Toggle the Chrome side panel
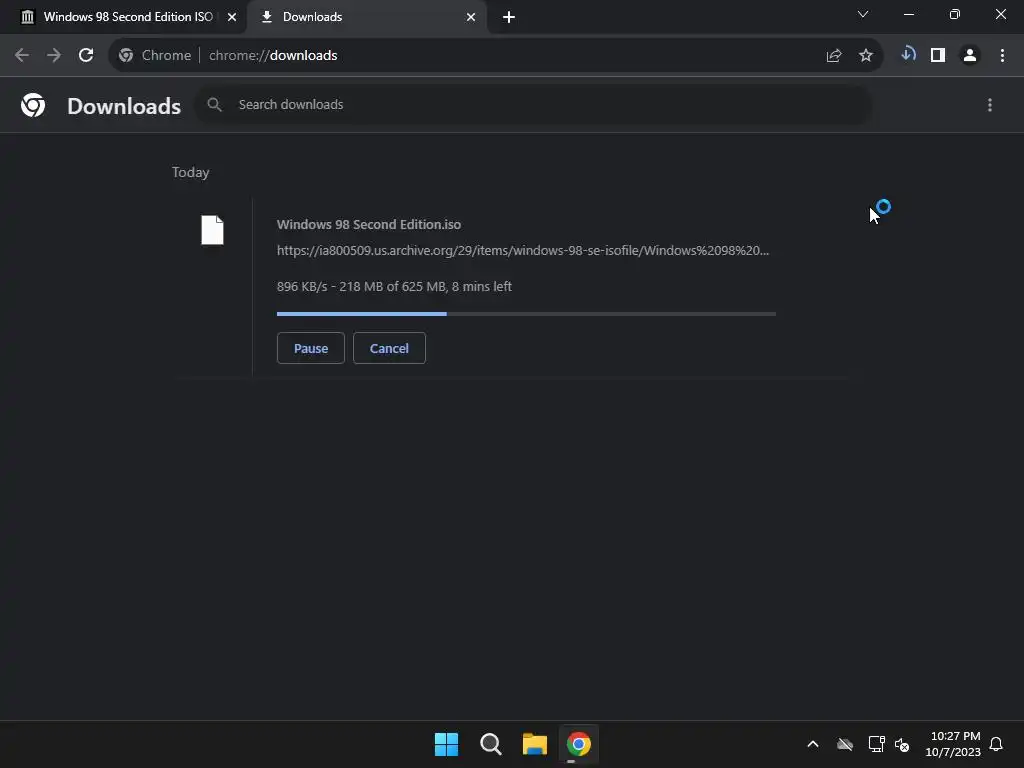Screen dimensions: 1024x768 click(938, 56)
